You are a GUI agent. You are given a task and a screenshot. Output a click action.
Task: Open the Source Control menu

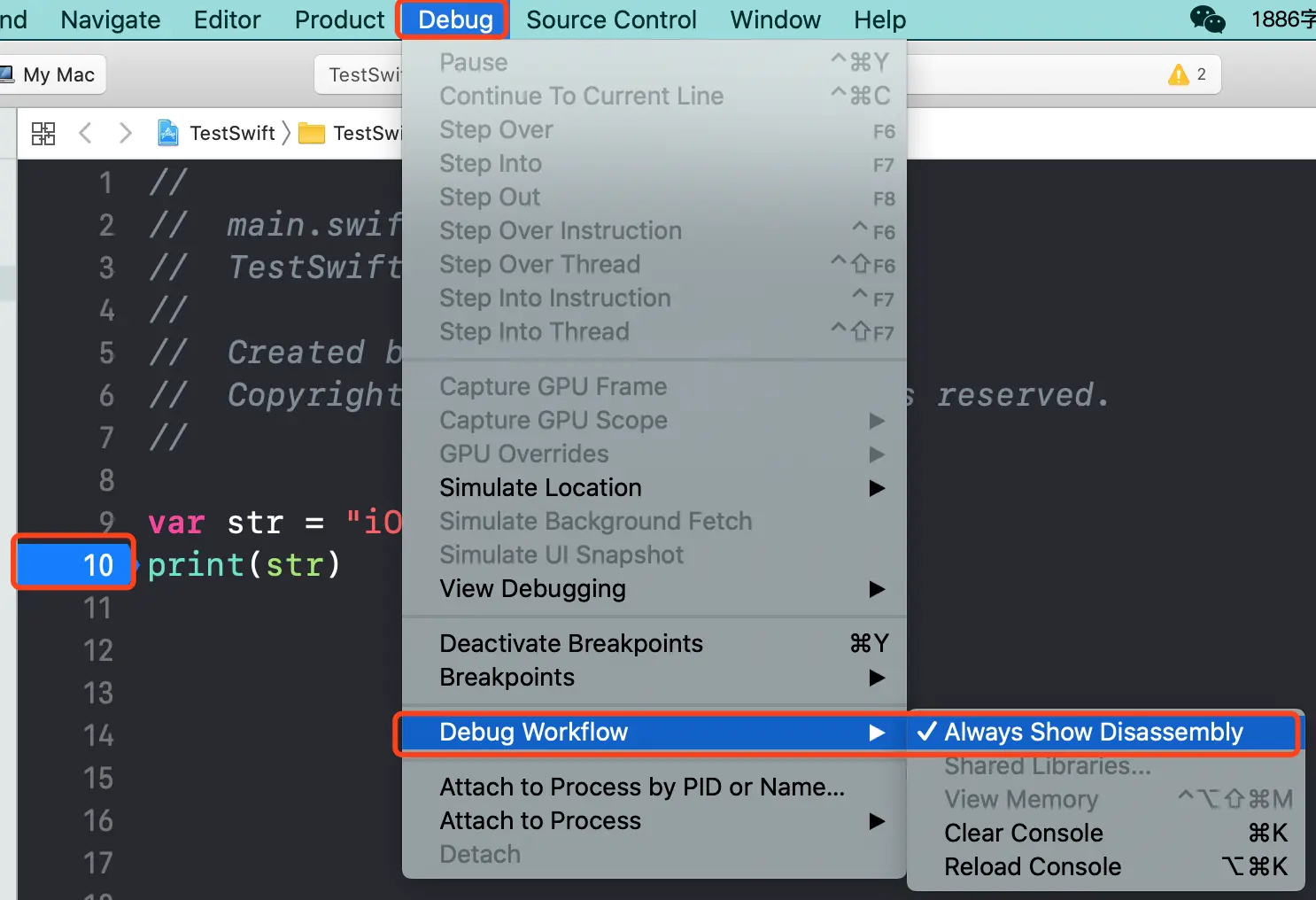click(611, 19)
